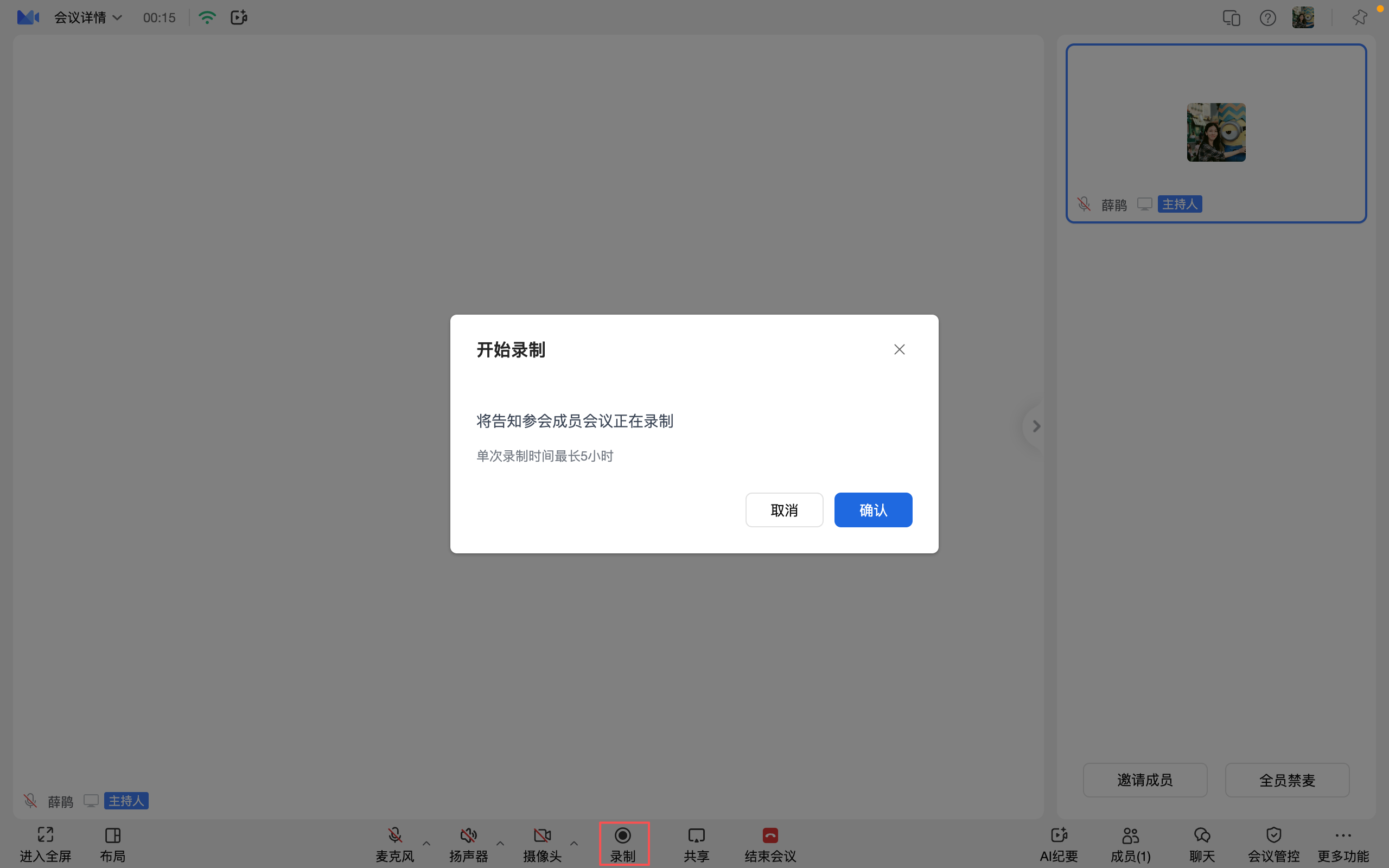This screenshot has width=1389, height=868.
Task: Click the 主持人 badge in side panel
Action: pos(1180,204)
